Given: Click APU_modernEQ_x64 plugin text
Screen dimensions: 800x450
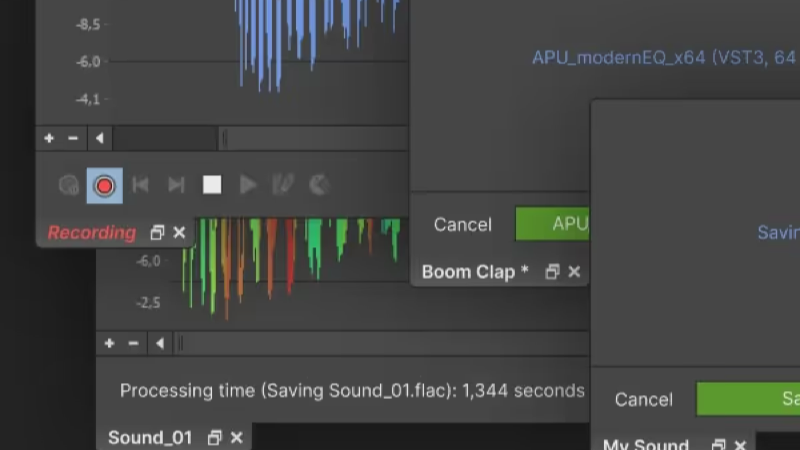Looking at the screenshot, I should coord(665,58).
